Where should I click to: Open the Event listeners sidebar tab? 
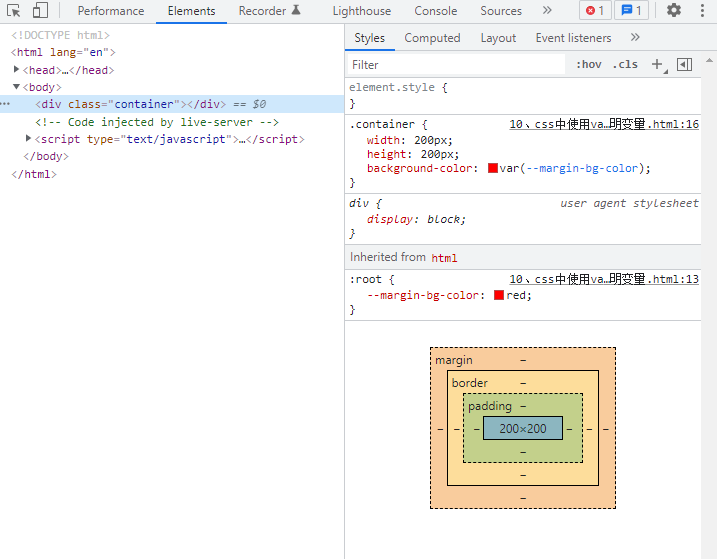[573, 38]
